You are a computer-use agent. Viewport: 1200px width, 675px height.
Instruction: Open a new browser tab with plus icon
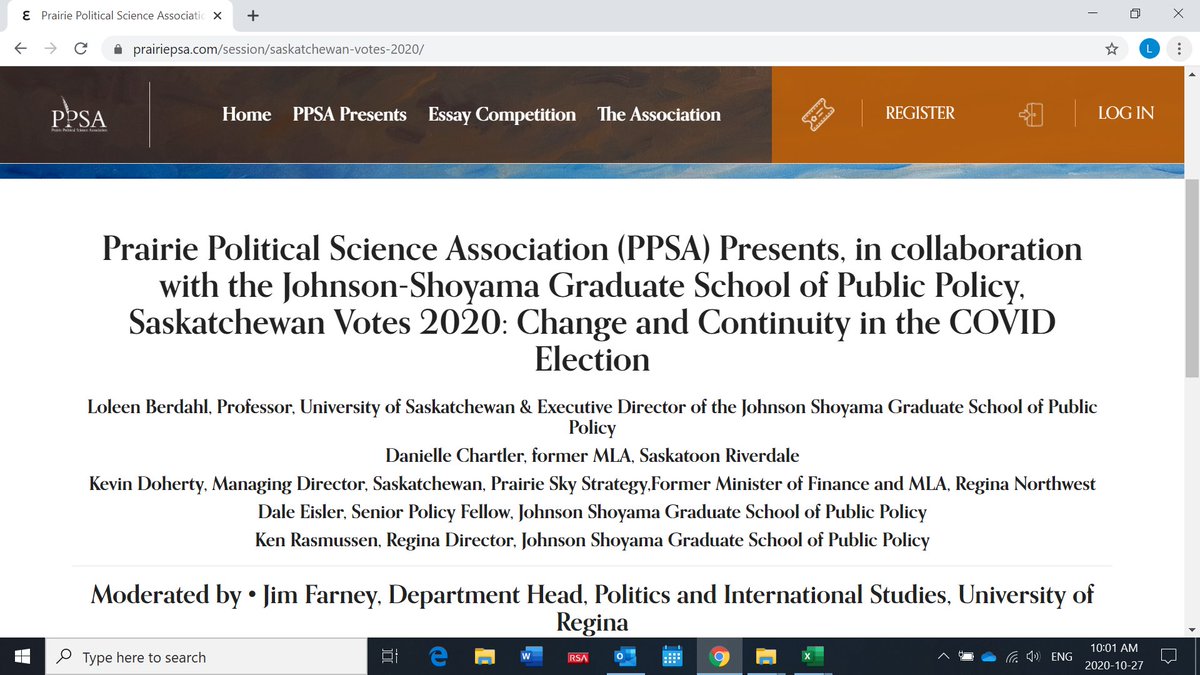(253, 15)
